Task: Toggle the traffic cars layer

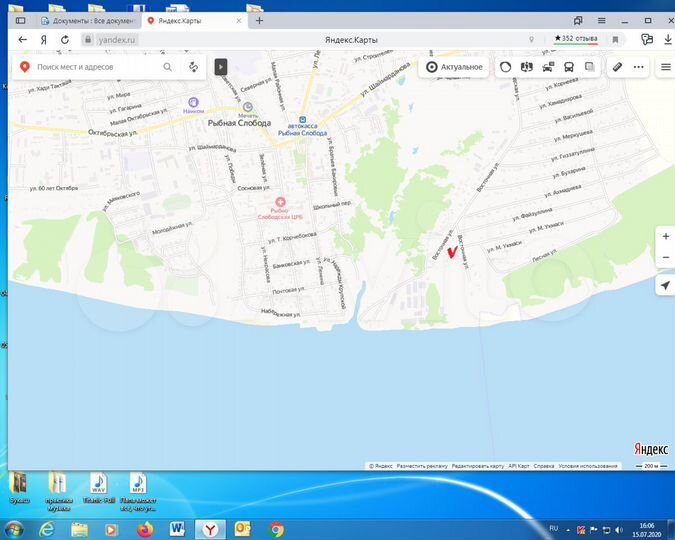Action: pos(548,67)
